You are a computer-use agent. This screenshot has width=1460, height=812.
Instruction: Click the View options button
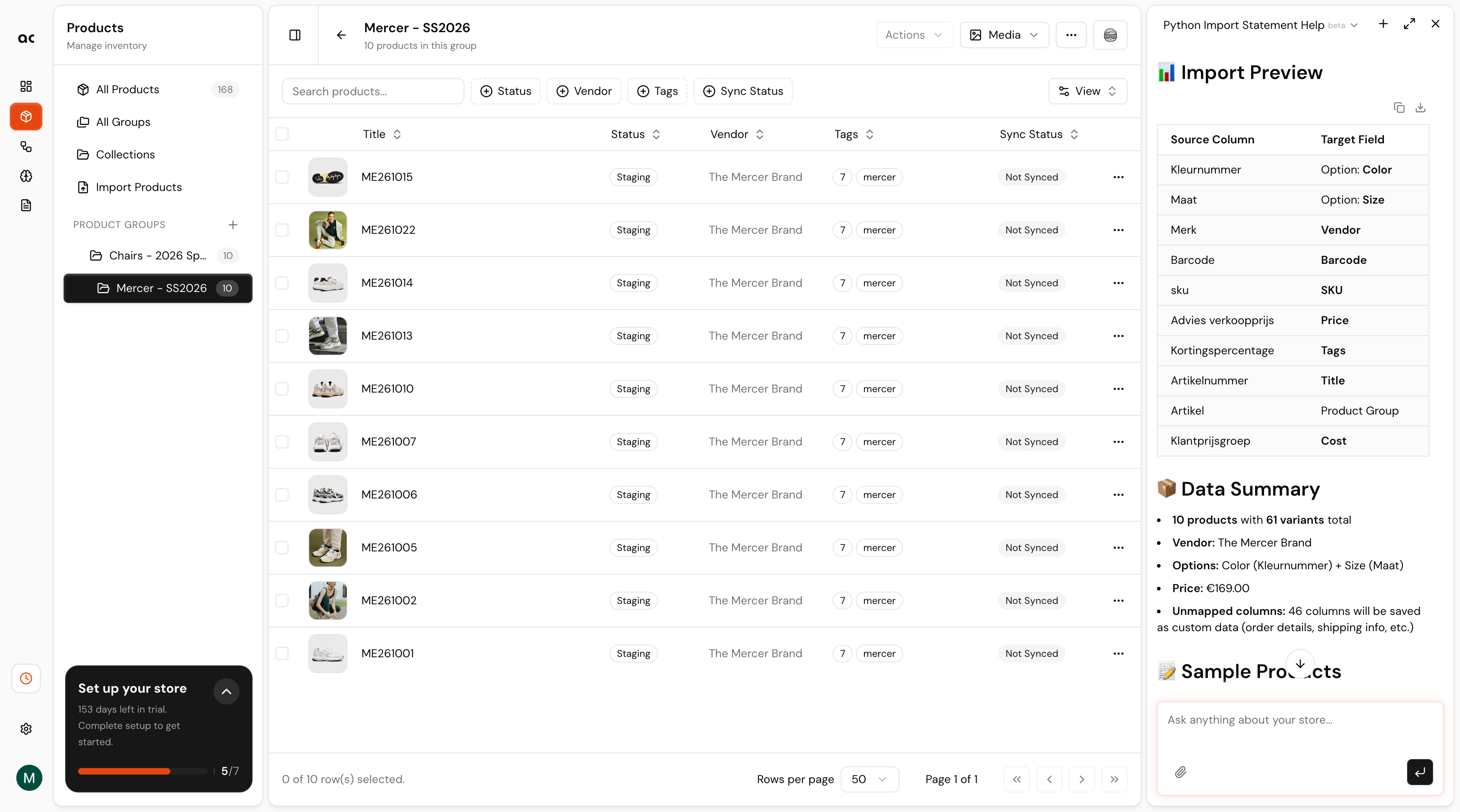tap(1087, 91)
